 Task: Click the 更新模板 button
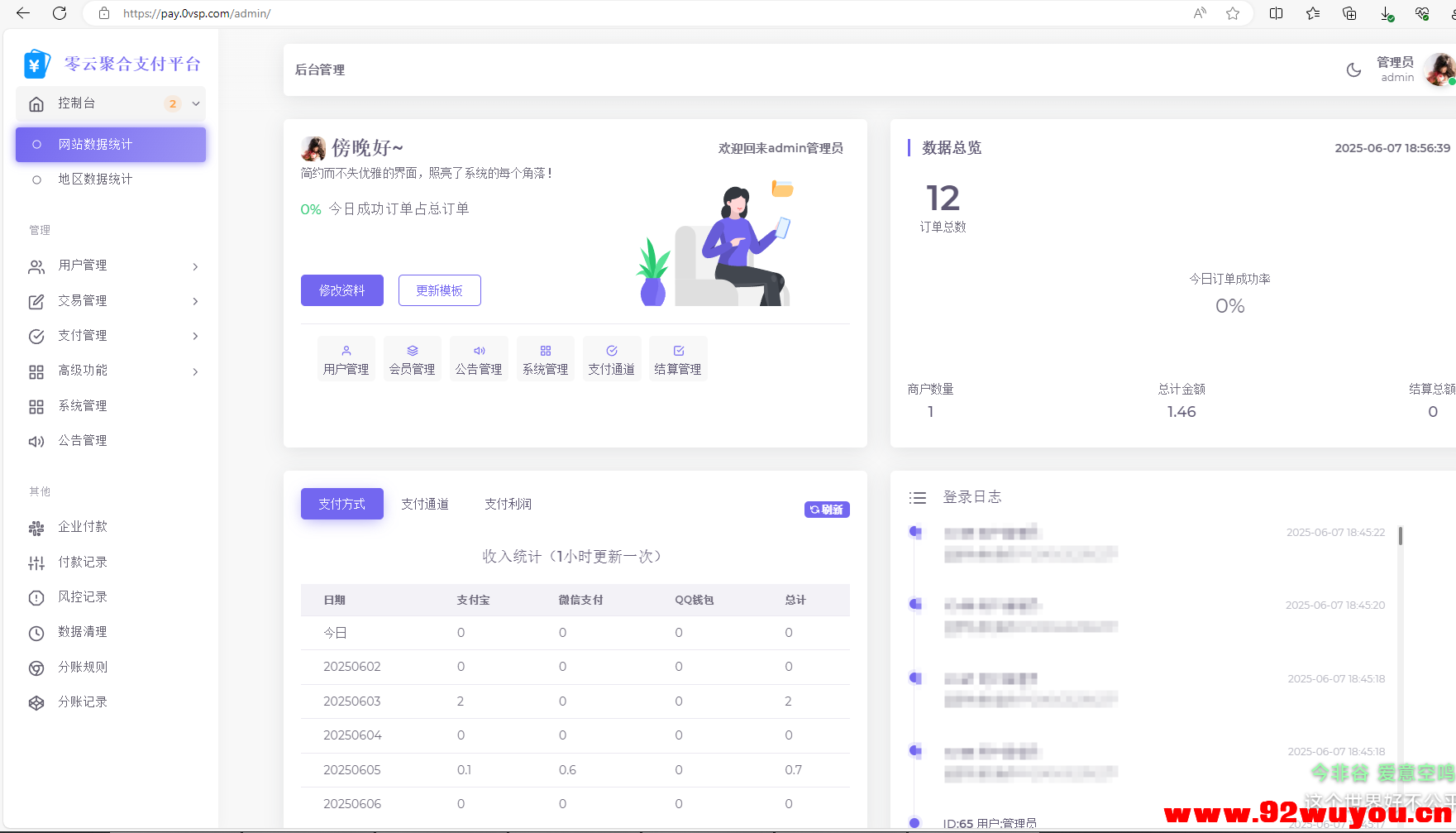(440, 290)
